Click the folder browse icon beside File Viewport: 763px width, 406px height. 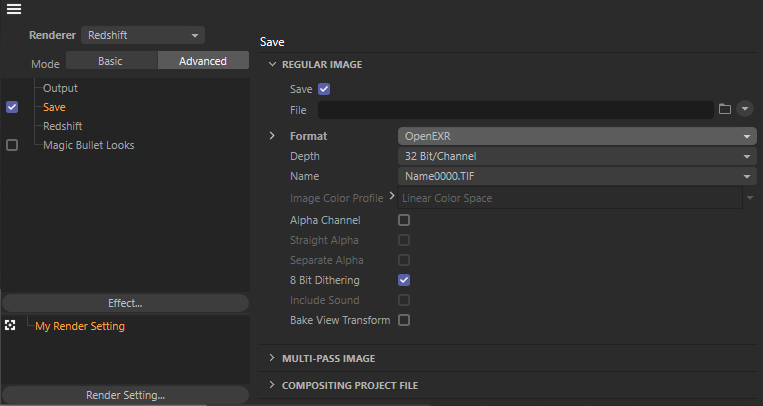725,109
